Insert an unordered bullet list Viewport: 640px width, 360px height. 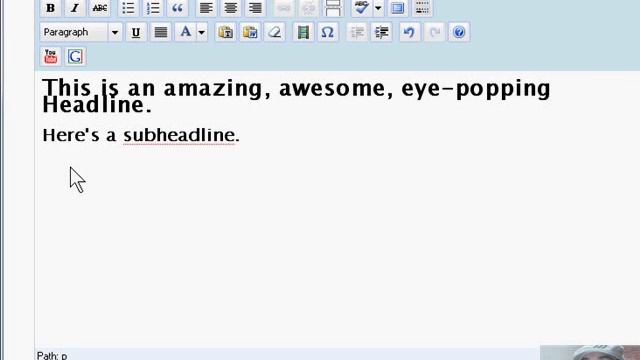[x=128, y=8]
